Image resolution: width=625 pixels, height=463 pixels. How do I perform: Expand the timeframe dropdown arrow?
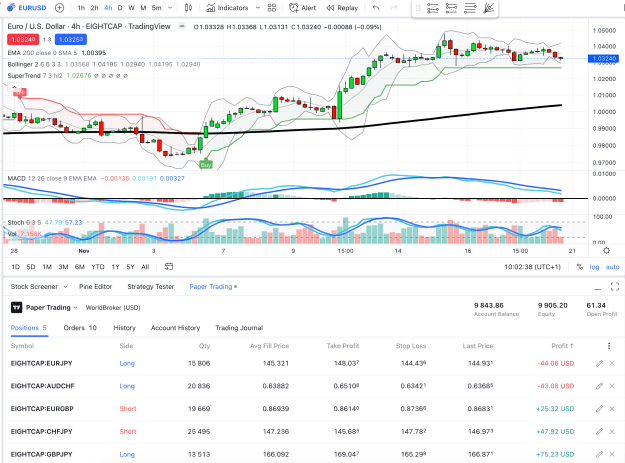pos(170,8)
